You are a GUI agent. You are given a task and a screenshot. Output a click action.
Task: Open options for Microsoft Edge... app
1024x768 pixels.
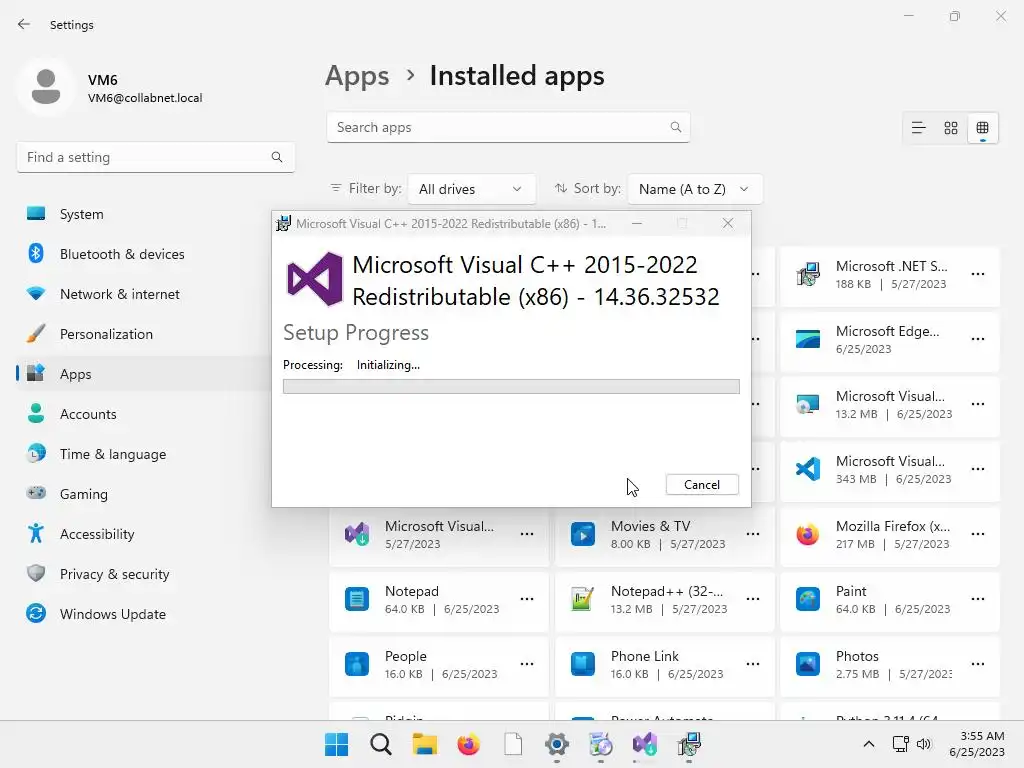click(978, 339)
